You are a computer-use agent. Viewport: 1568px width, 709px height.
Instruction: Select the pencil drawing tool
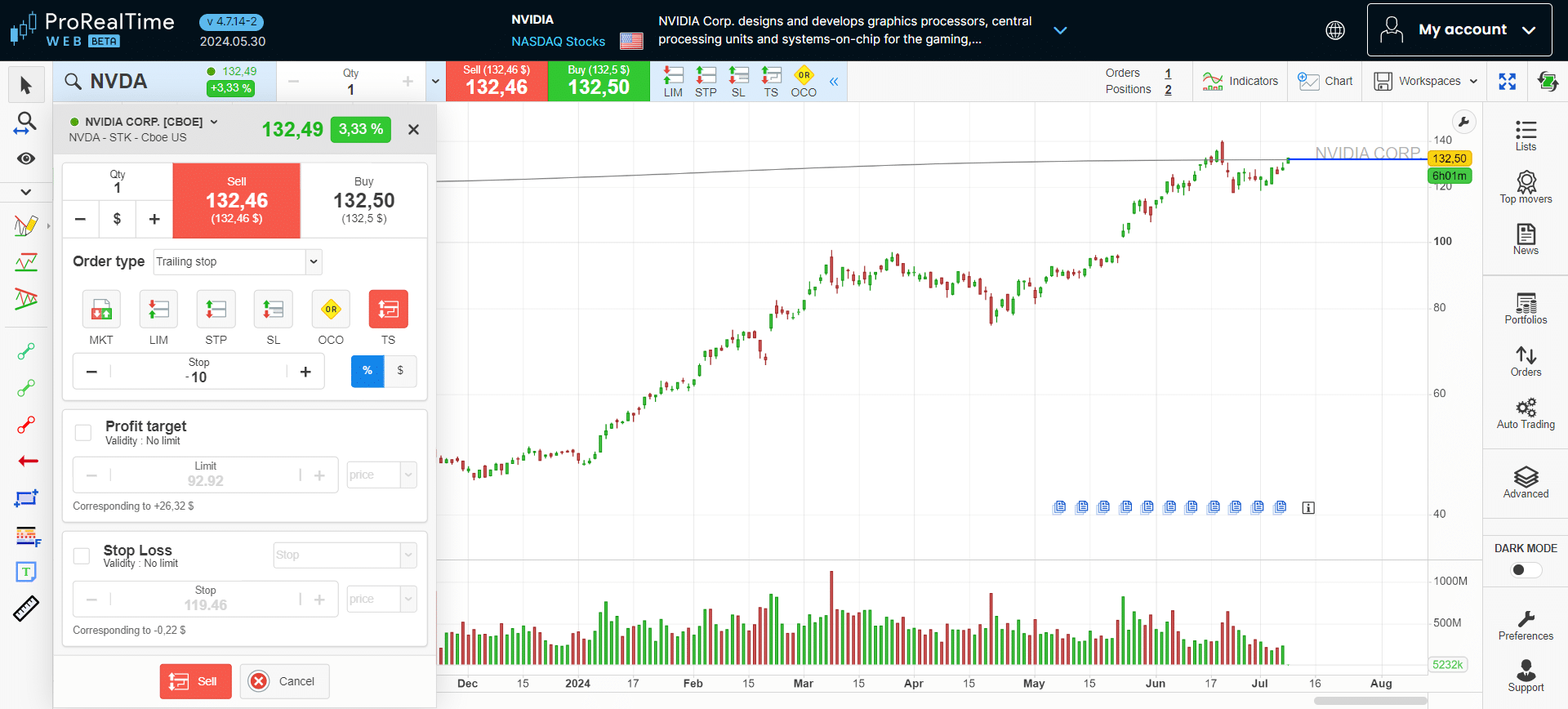pos(26,225)
